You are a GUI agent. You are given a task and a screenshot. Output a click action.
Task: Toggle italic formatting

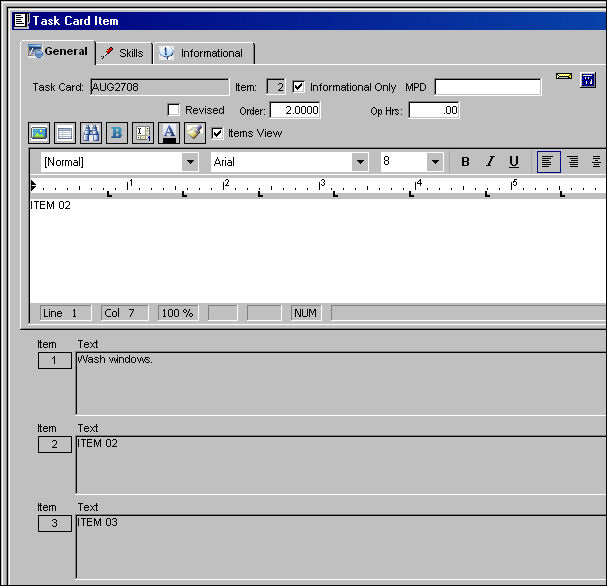(490, 162)
